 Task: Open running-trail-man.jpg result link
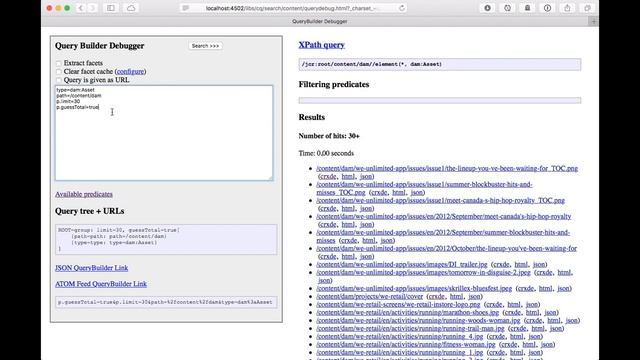coord(410,328)
